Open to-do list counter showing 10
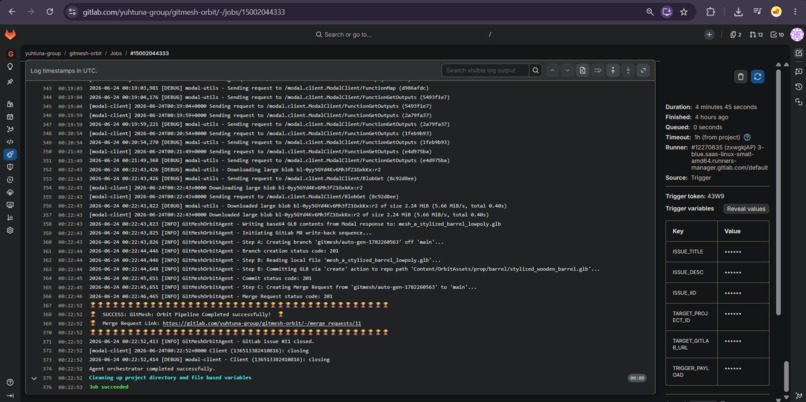Viewport: 806px width, 402px height. coord(777,34)
